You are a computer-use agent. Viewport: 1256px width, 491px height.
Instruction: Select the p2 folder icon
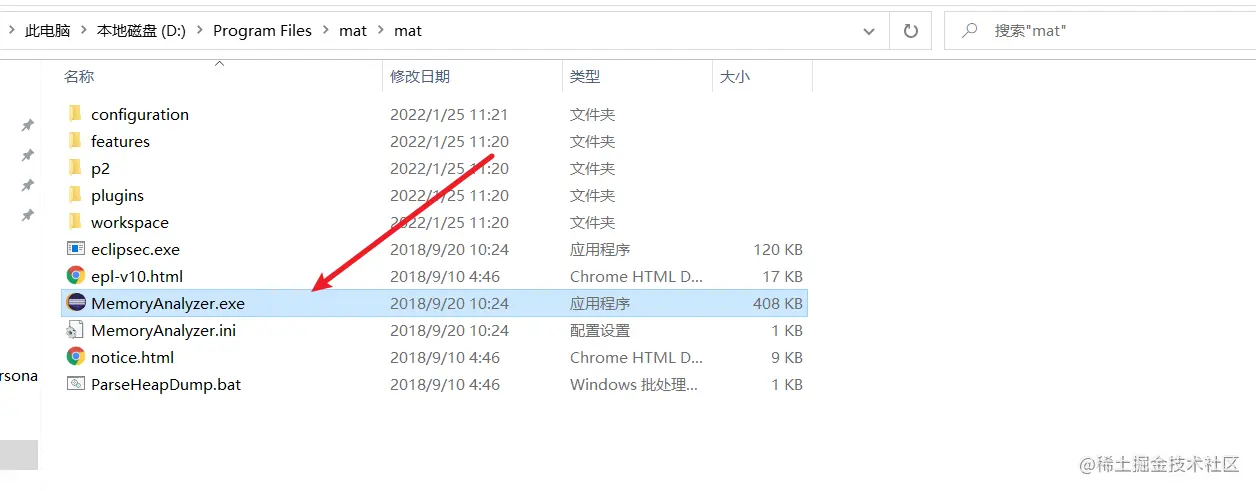(x=75, y=168)
